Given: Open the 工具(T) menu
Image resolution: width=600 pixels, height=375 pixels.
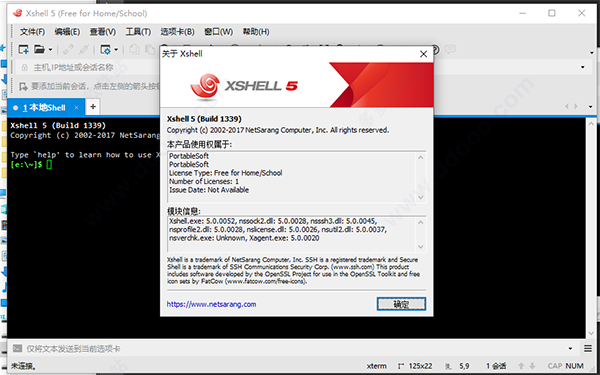Looking at the screenshot, I should (x=138, y=32).
